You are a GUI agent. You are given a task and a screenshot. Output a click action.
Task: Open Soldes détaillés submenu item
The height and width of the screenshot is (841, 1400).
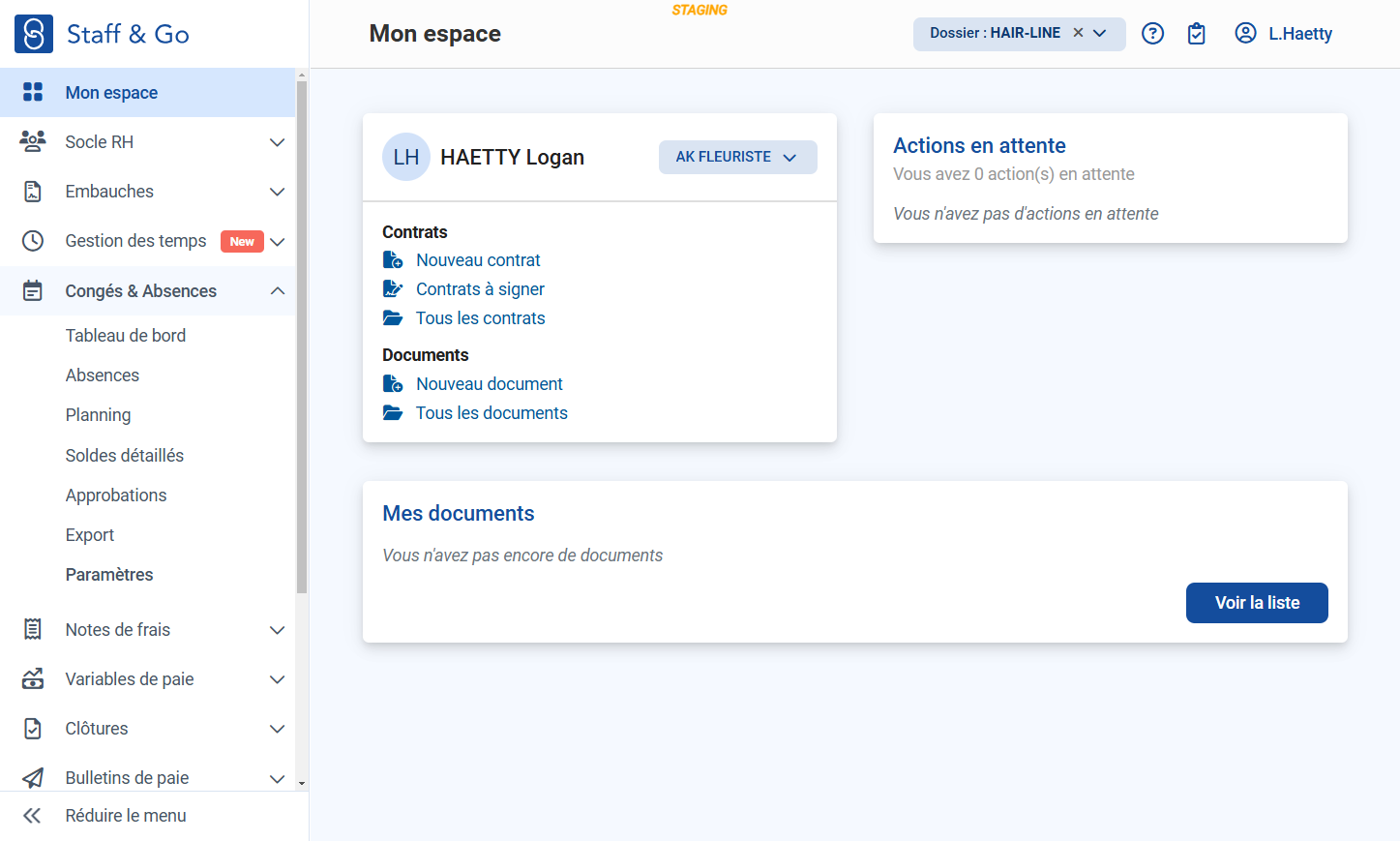125,455
